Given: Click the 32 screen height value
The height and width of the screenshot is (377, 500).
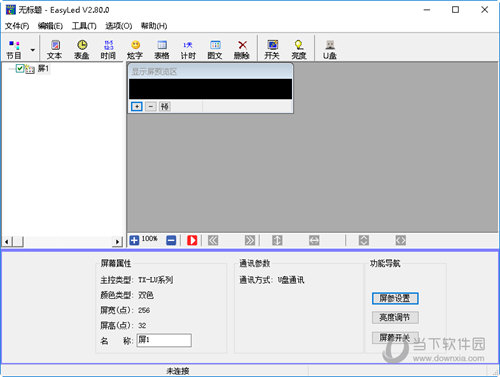Looking at the screenshot, I should tap(142, 326).
